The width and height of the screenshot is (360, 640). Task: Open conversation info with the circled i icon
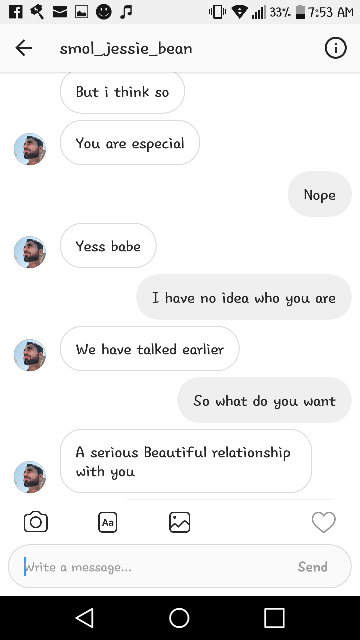(x=336, y=48)
